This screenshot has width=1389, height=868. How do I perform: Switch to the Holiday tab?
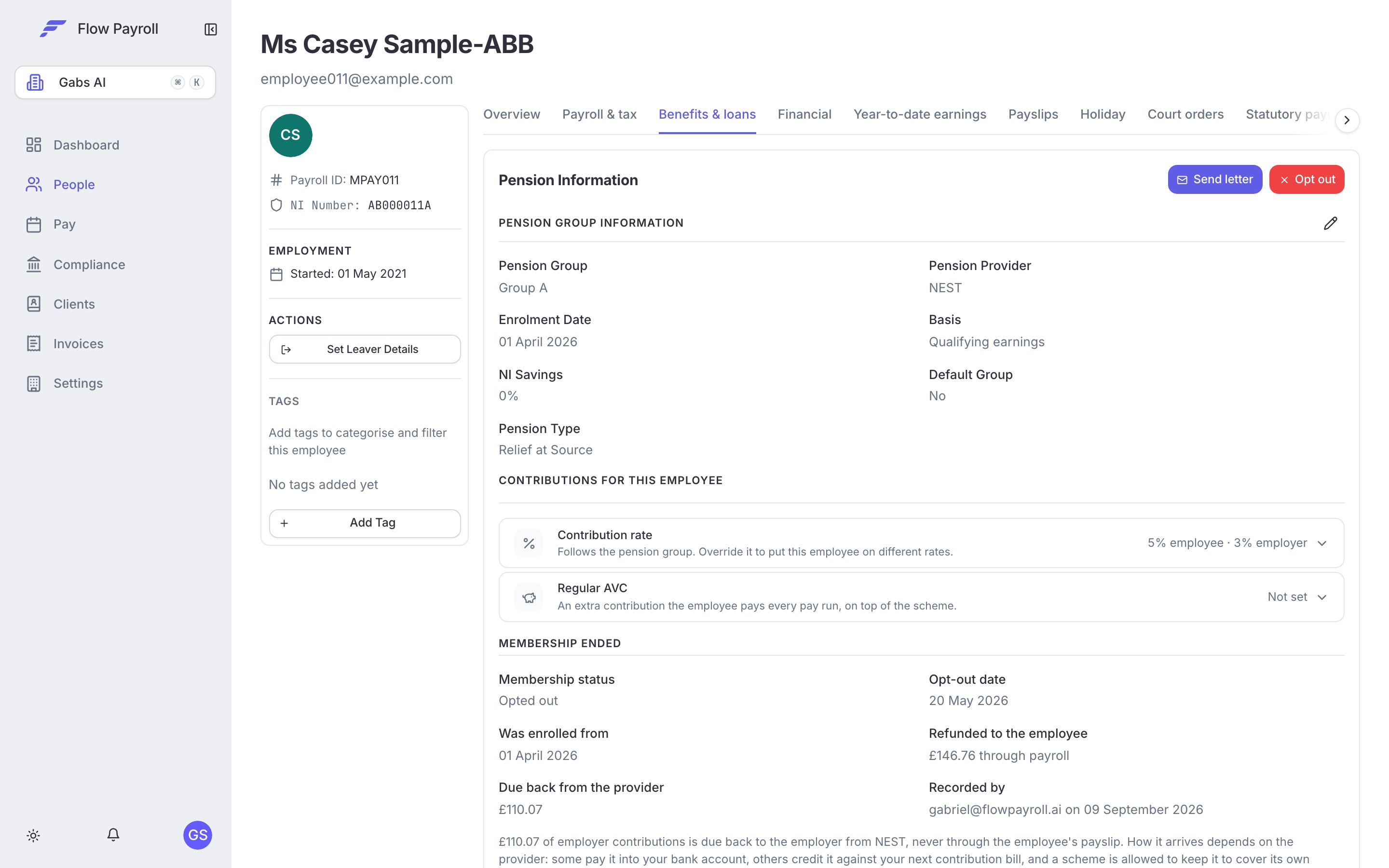click(x=1102, y=114)
